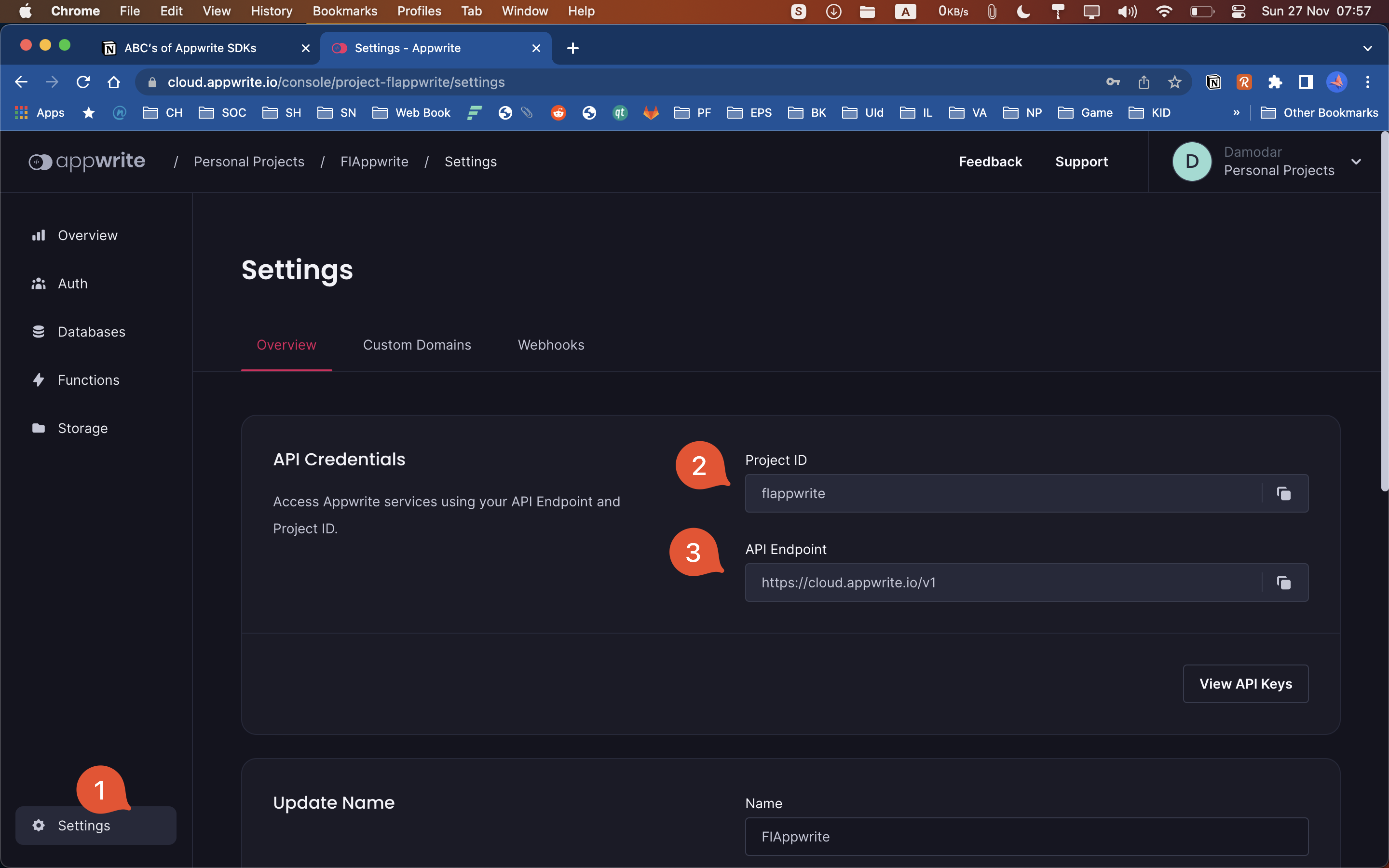Open the Support link
This screenshot has width=1389, height=868.
[x=1081, y=162]
